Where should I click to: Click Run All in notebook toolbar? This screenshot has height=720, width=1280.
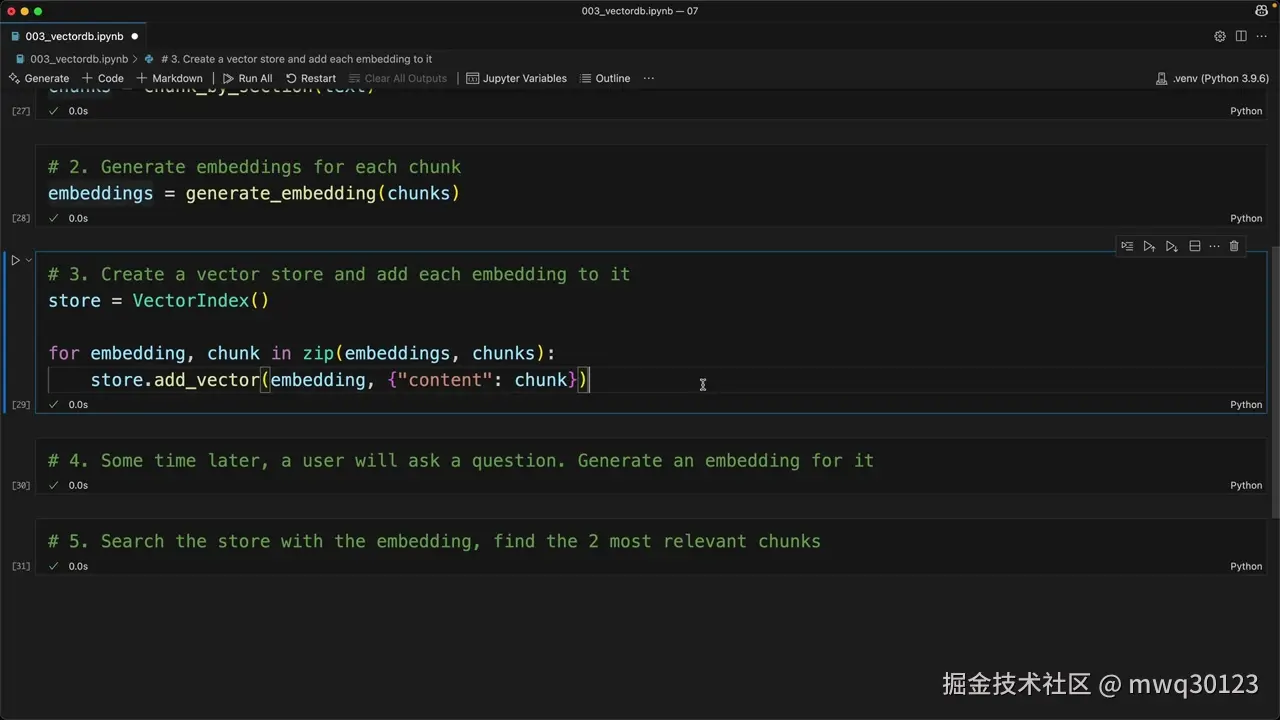(247, 78)
